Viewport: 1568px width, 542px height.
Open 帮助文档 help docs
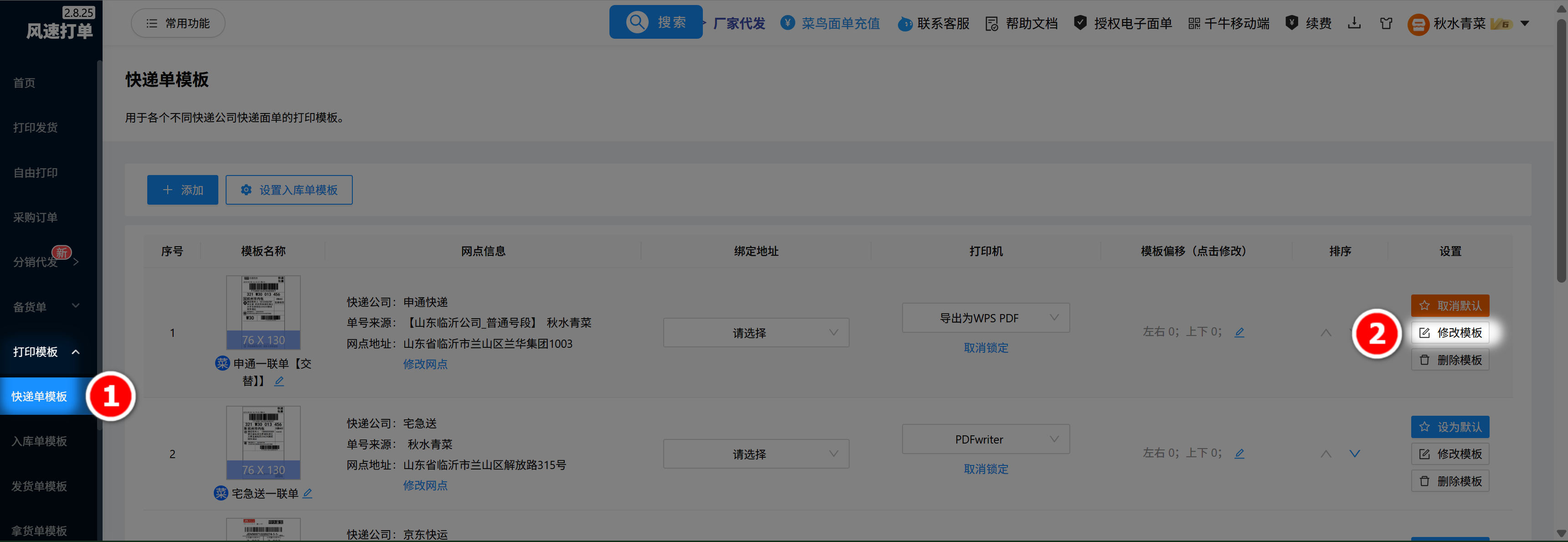click(1021, 23)
